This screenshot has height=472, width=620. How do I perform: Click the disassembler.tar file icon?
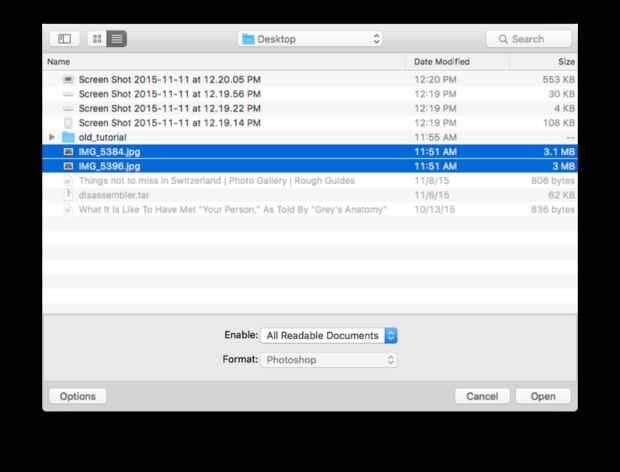(x=68, y=195)
